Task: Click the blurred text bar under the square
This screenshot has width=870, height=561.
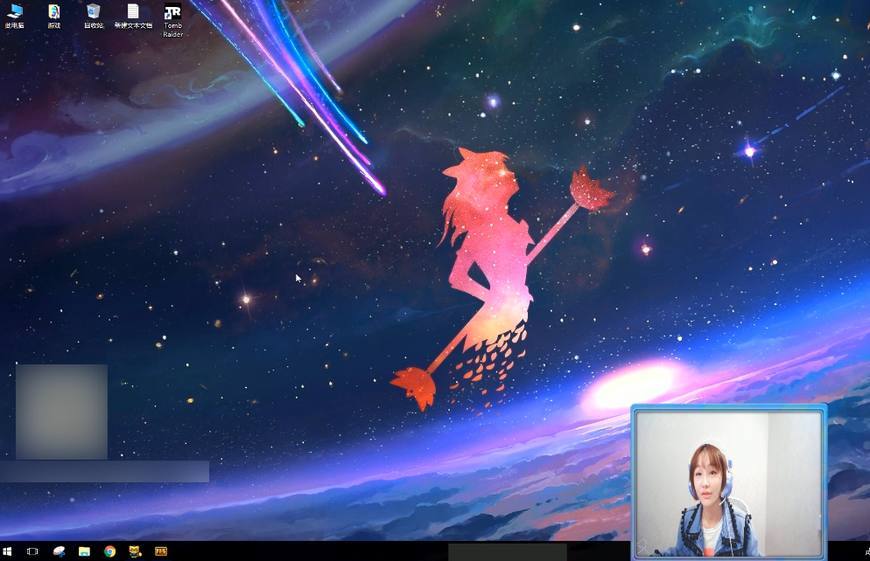Action: click(x=104, y=471)
